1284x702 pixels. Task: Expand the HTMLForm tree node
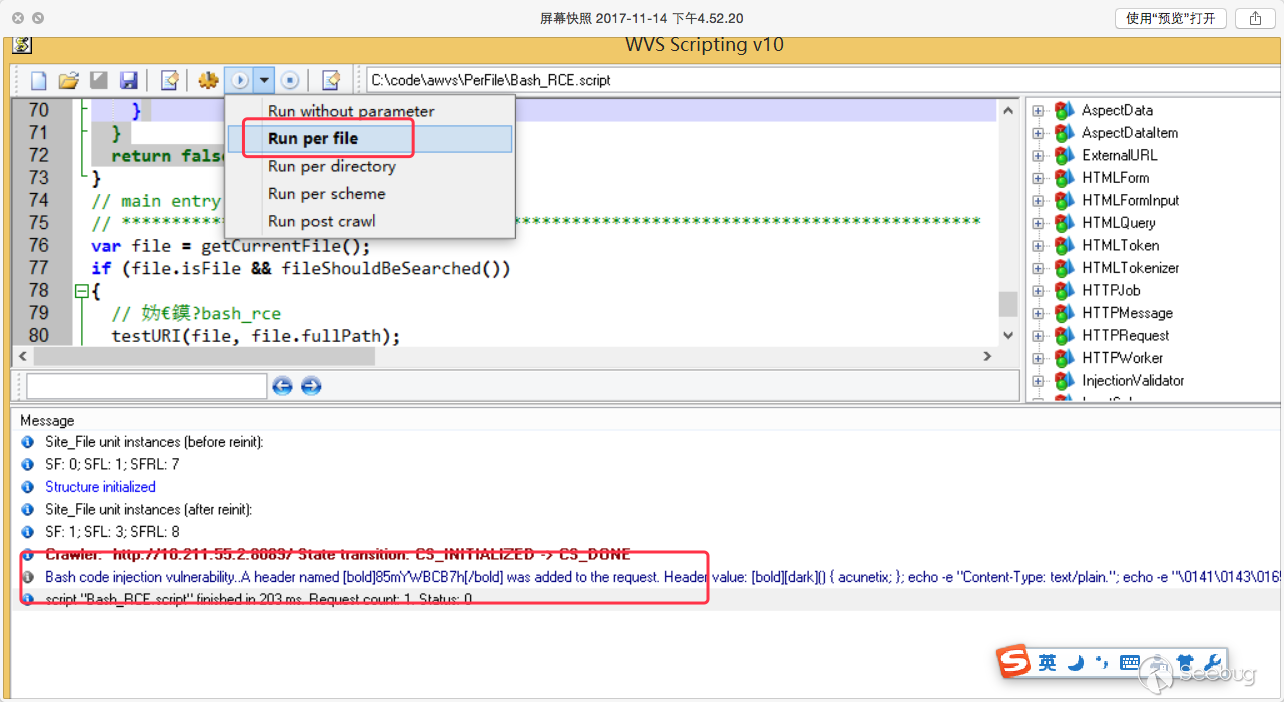point(1038,178)
